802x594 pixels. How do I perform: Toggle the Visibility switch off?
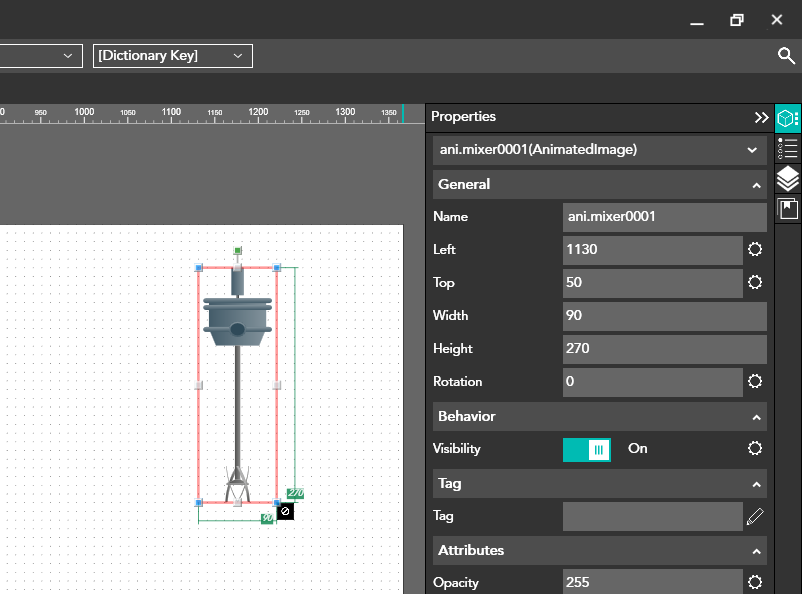point(587,449)
